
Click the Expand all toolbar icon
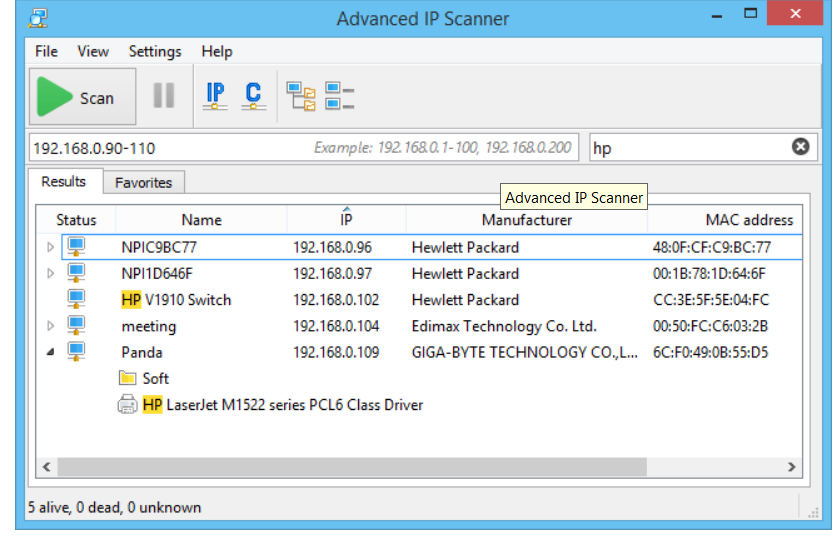301,96
